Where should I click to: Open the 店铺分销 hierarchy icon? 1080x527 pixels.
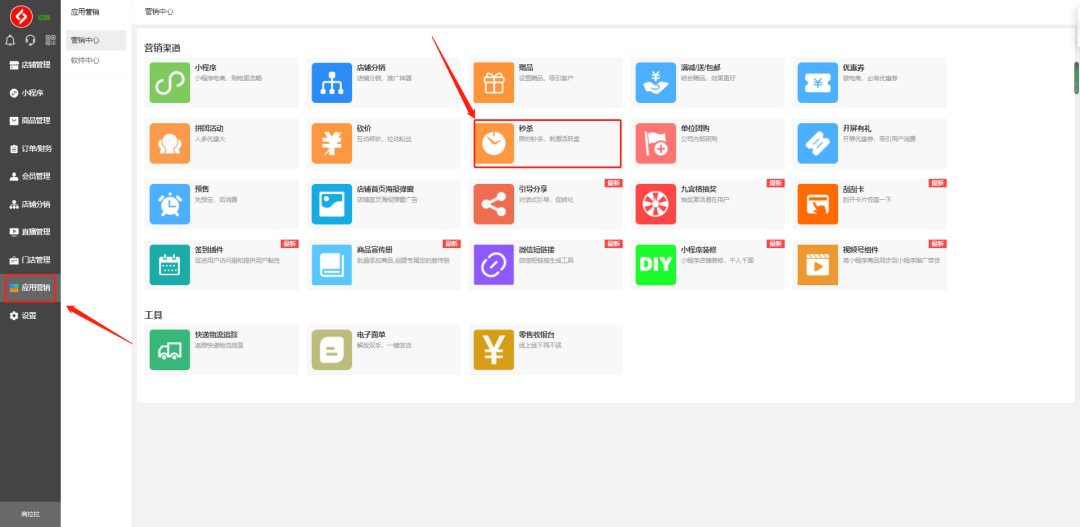331,83
